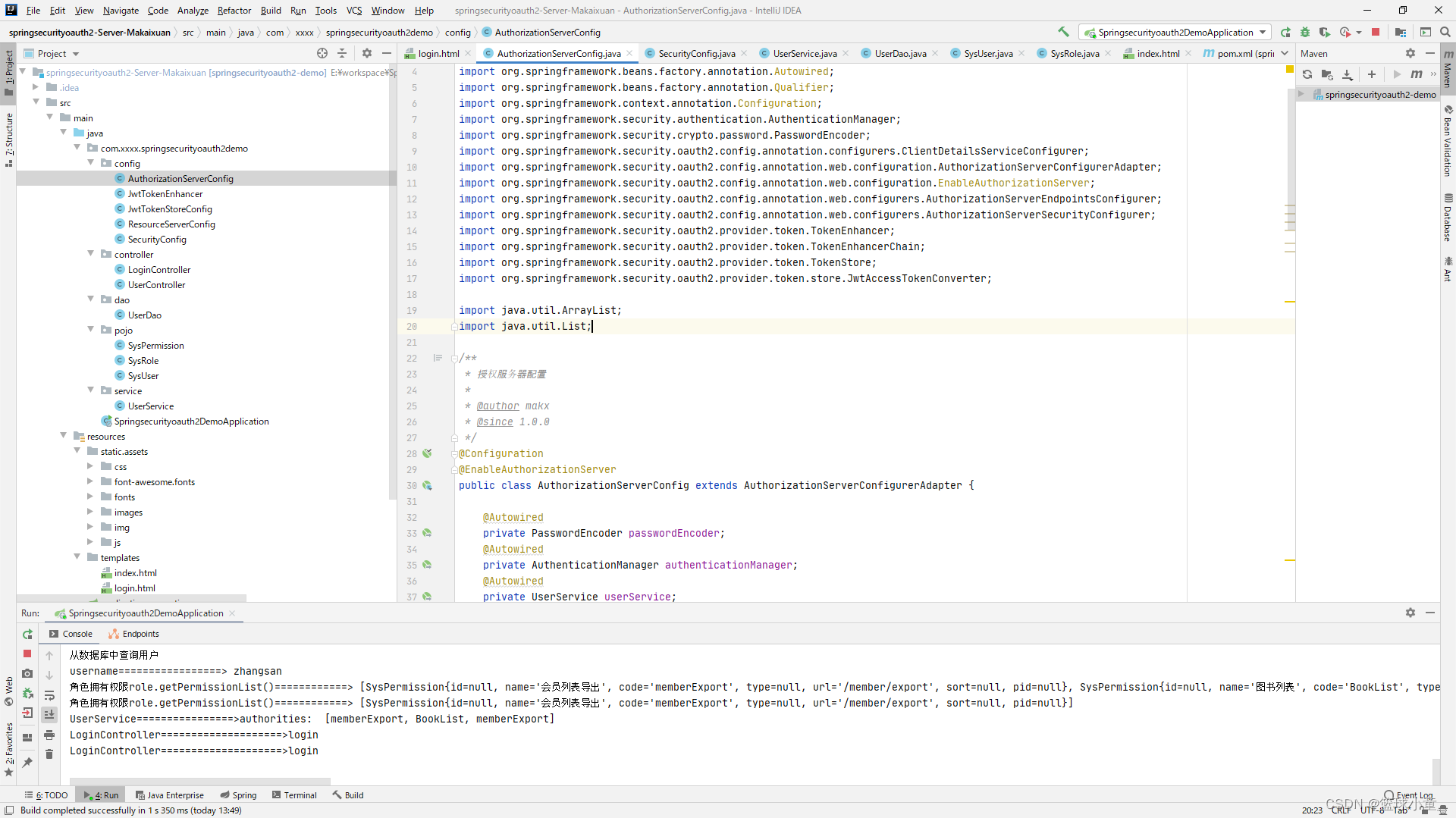This screenshot has height=818, width=1456.
Task: Download sources and documentation in Maven
Action: point(1348,74)
